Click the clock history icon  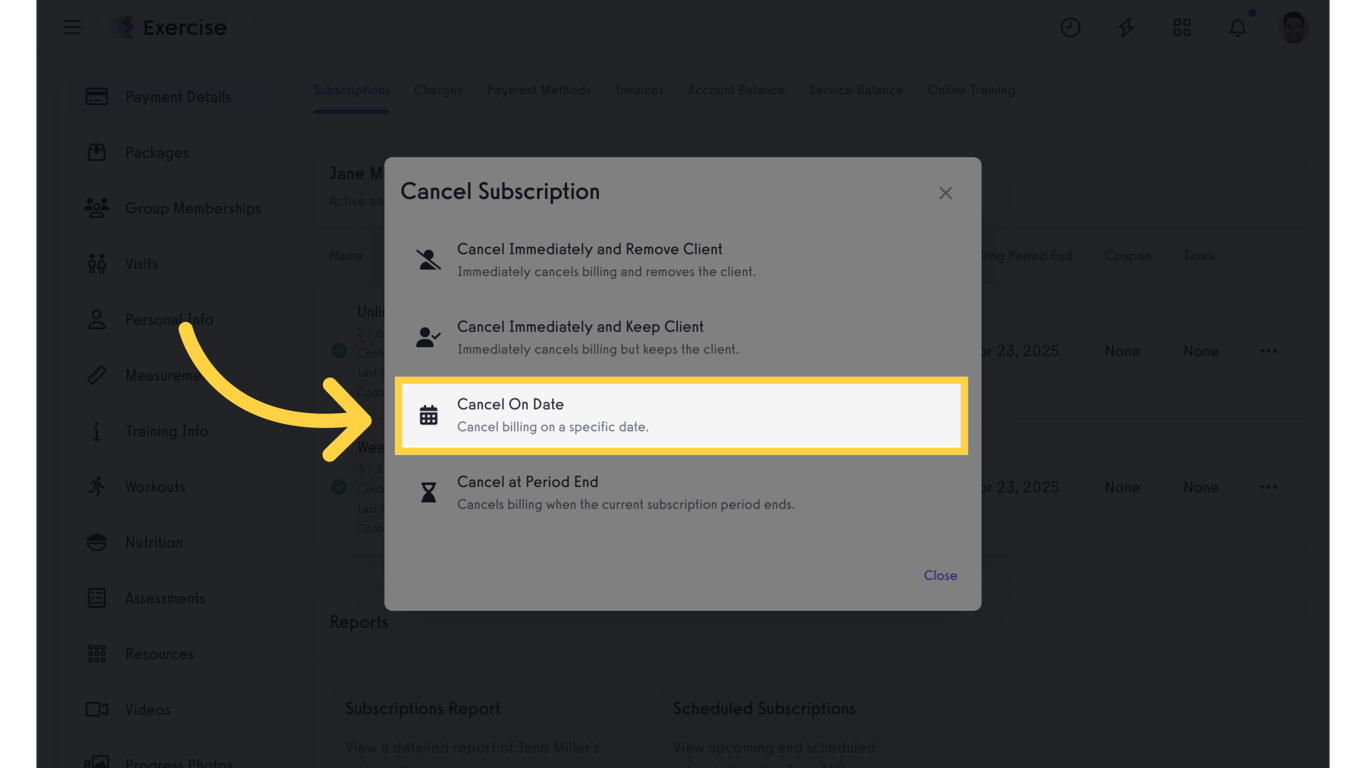click(1070, 28)
